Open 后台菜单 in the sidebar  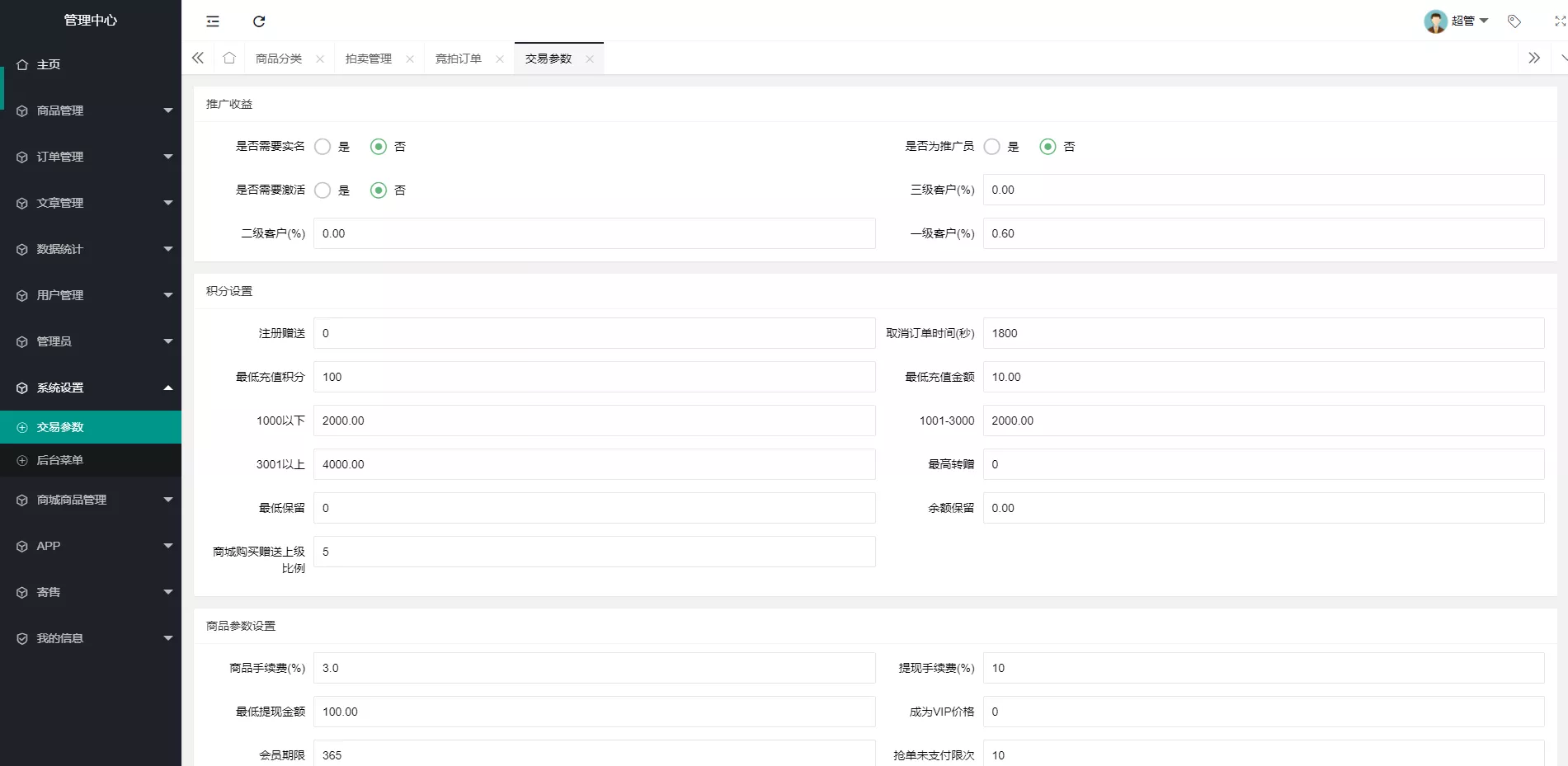(60, 460)
